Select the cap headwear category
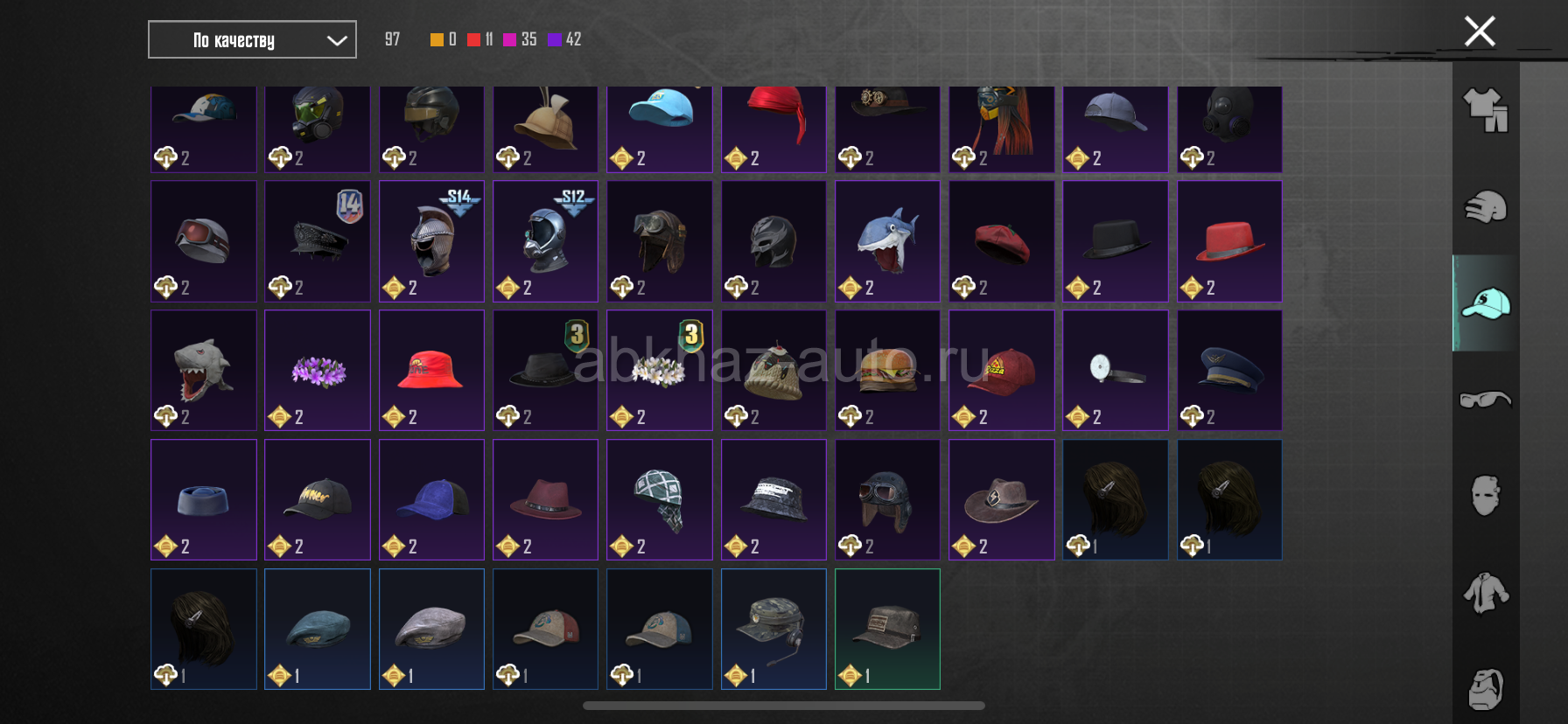 click(x=1486, y=303)
